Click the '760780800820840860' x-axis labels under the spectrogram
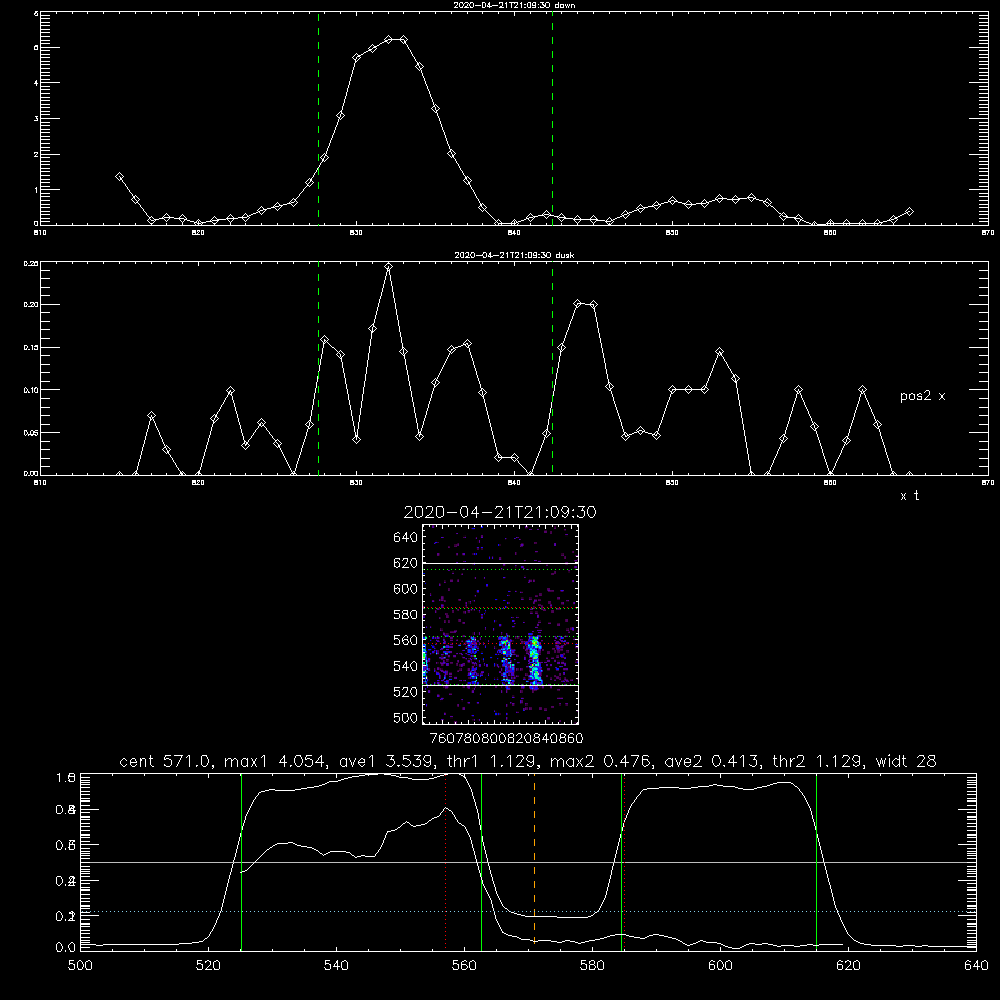1000x1000 pixels. [x=507, y=738]
